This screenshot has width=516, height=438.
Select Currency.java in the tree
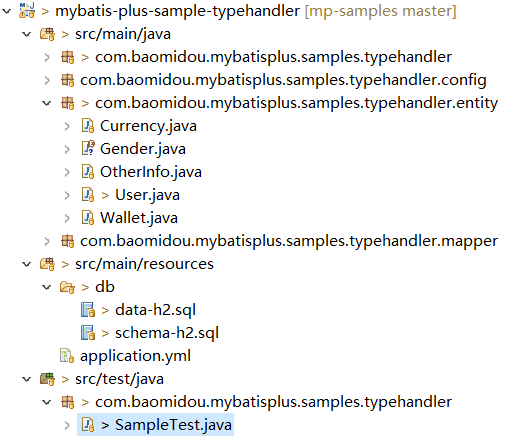[148, 126]
